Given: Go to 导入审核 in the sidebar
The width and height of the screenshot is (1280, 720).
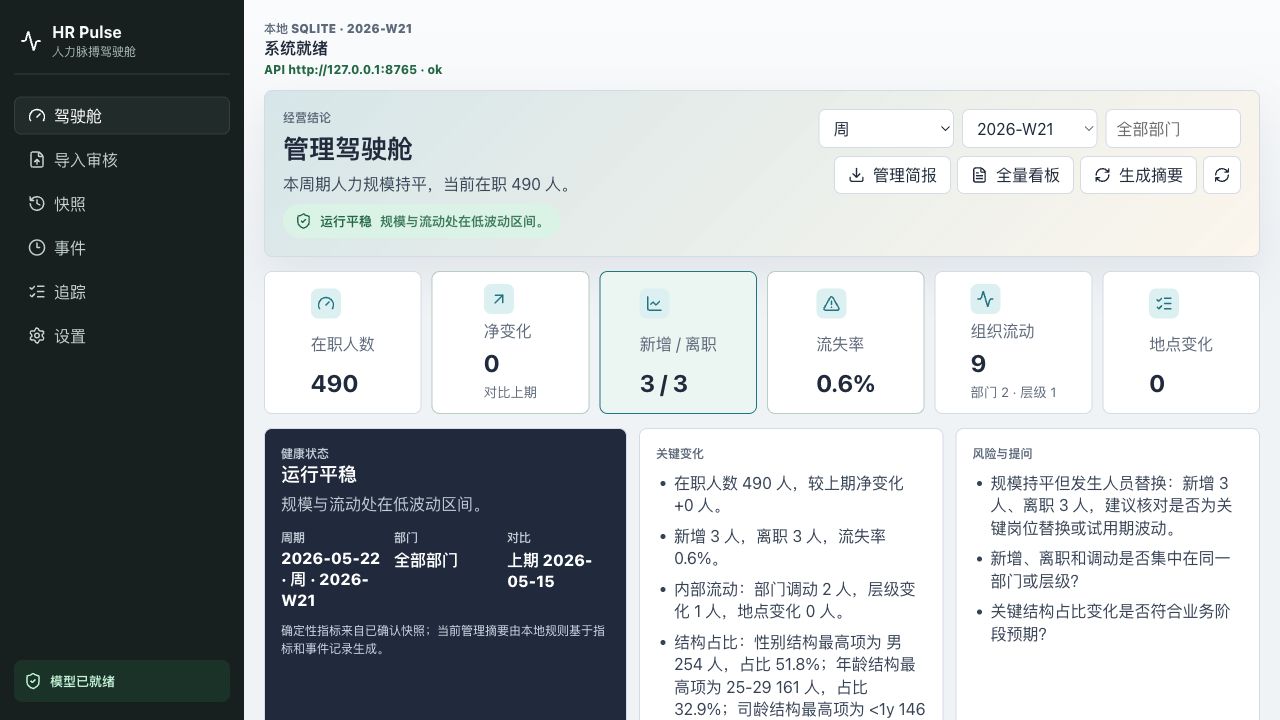Looking at the screenshot, I should [x=122, y=160].
